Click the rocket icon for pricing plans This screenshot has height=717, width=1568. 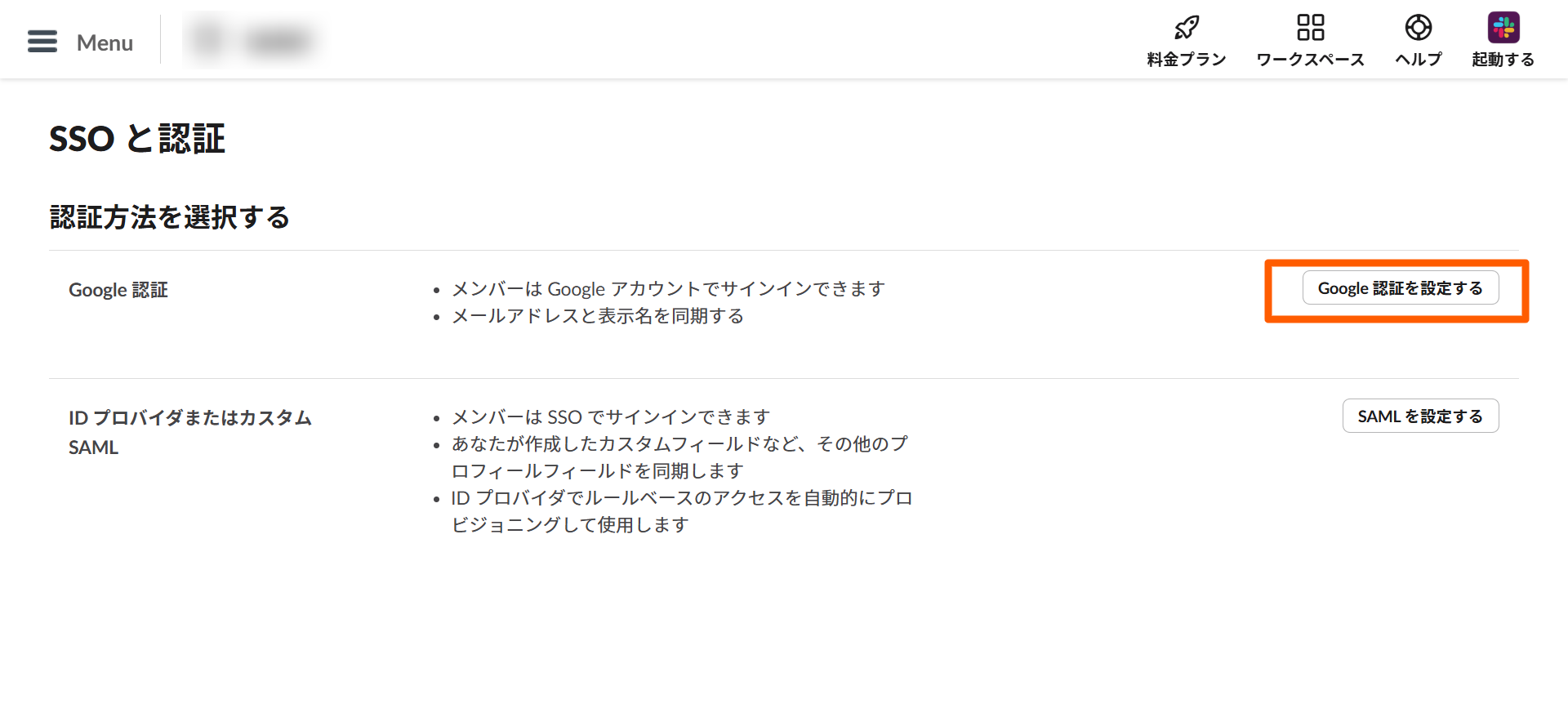[1187, 28]
